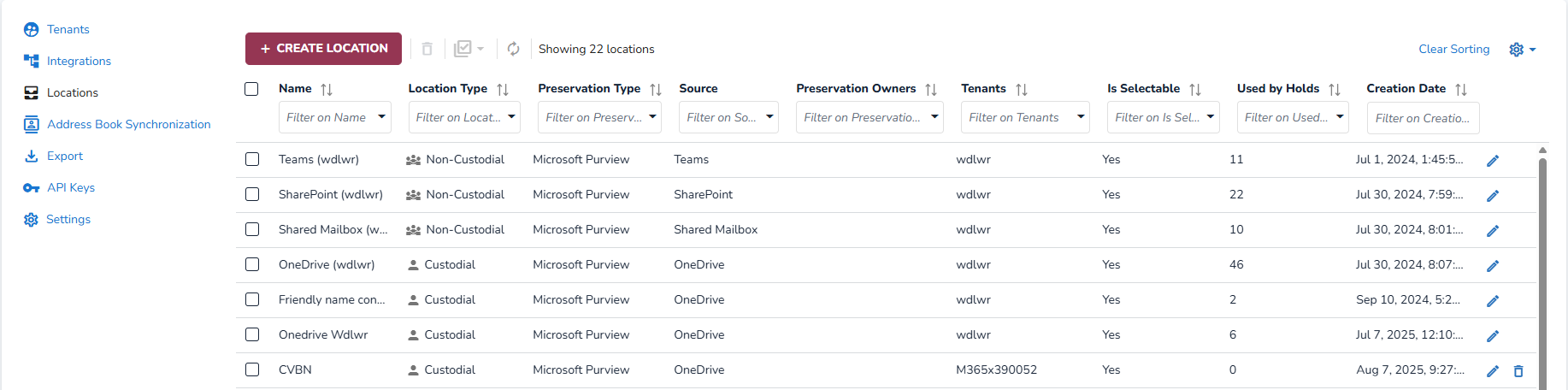The width and height of the screenshot is (1568, 390).
Task: Click the toolbar delete trash icon
Action: [x=427, y=49]
